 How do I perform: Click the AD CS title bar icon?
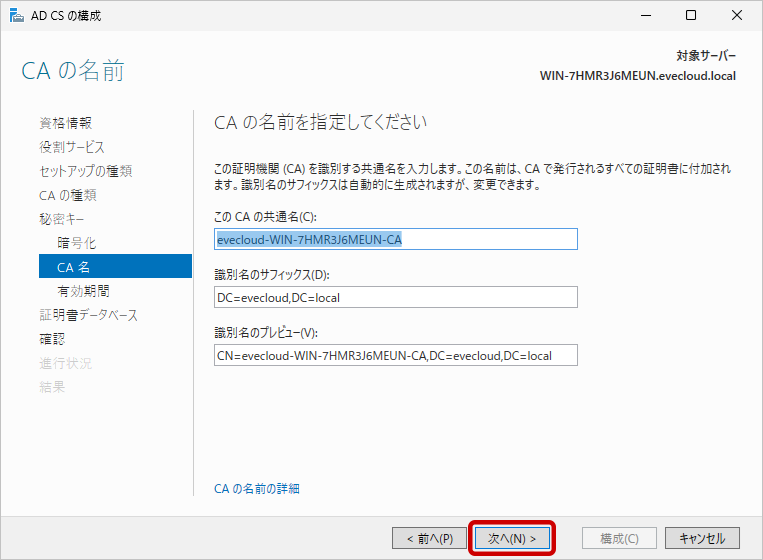pos(15,15)
